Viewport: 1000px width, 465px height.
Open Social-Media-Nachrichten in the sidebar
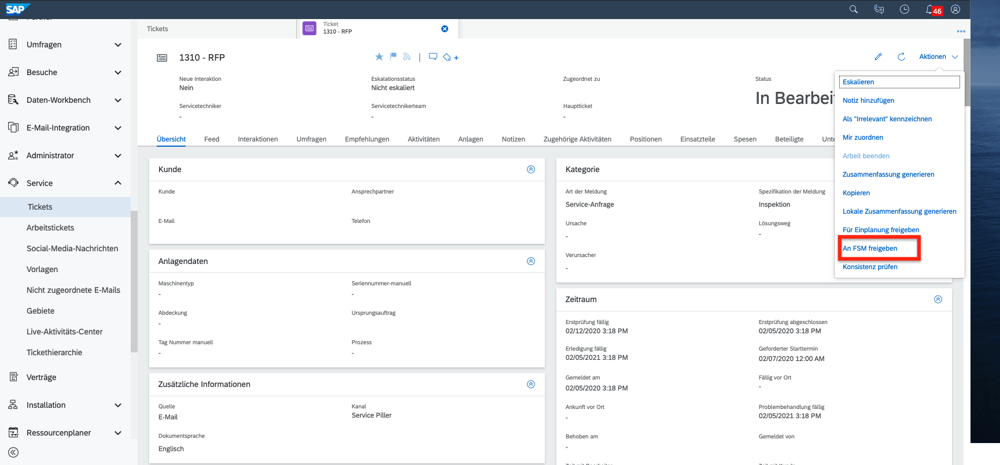72,248
